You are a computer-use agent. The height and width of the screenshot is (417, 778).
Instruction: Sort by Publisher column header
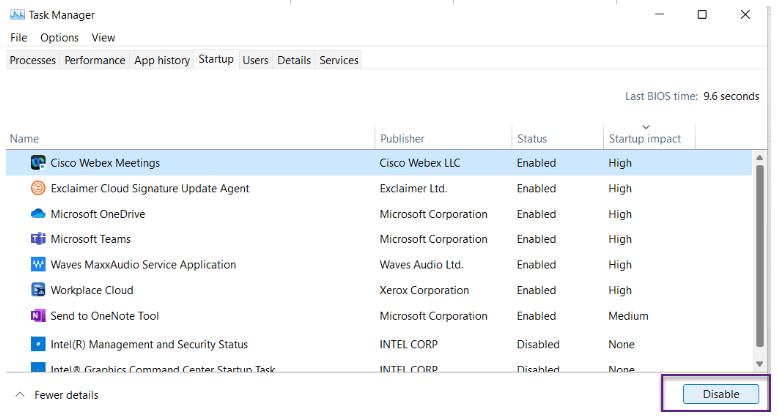click(402, 139)
